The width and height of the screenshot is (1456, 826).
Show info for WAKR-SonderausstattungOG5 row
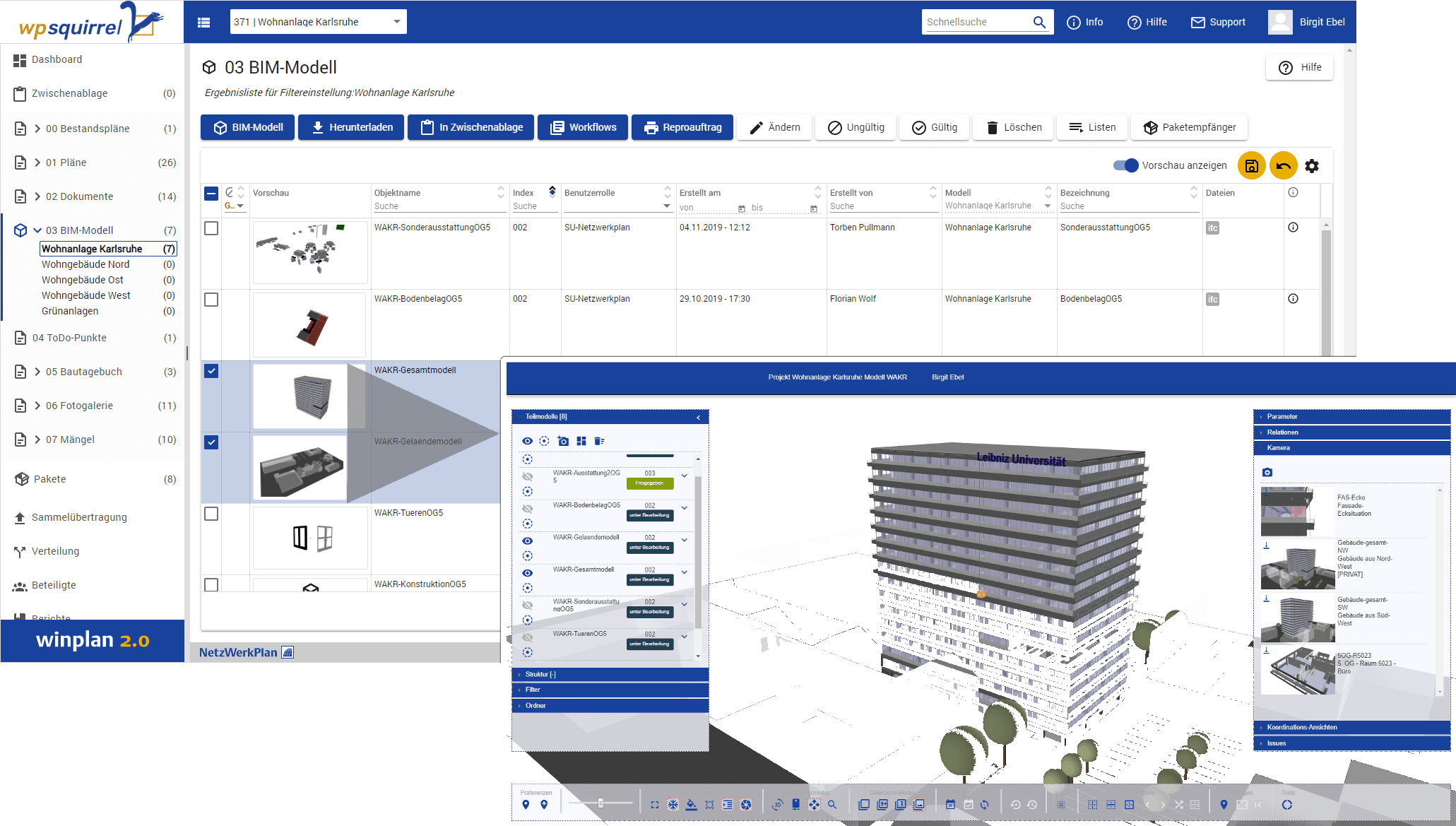(1293, 228)
